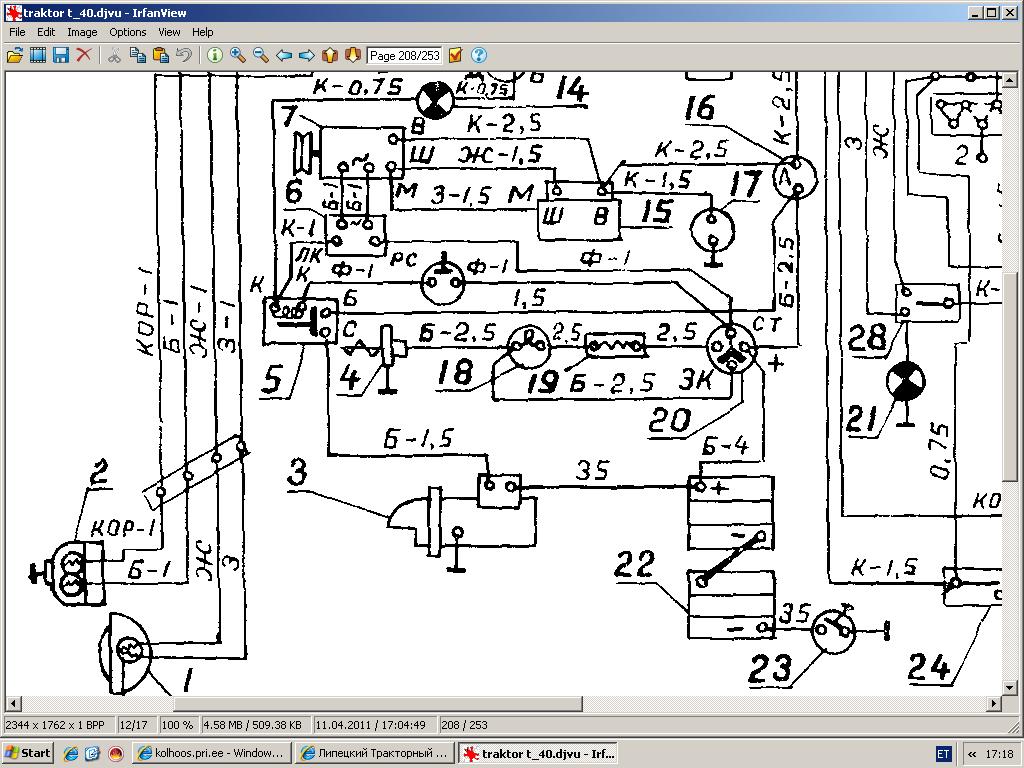This screenshot has height=768, width=1024.
Task: Jump to next page using down arrow icon
Action: click(x=353, y=55)
